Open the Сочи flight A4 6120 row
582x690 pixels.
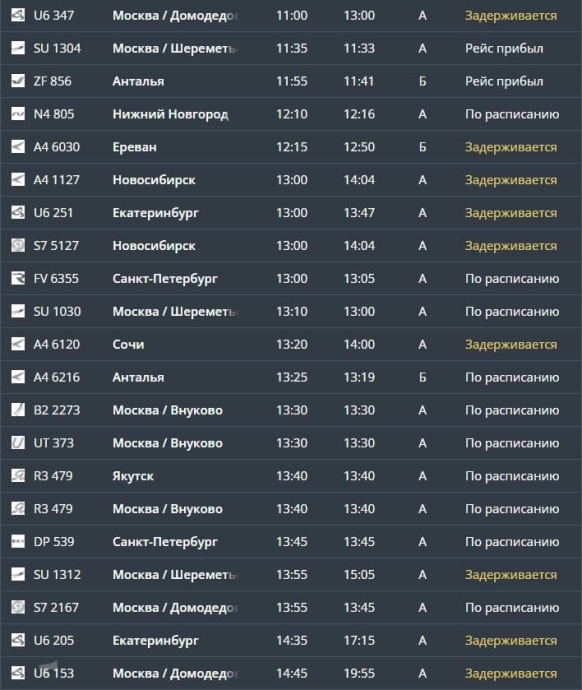(x=291, y=344)
